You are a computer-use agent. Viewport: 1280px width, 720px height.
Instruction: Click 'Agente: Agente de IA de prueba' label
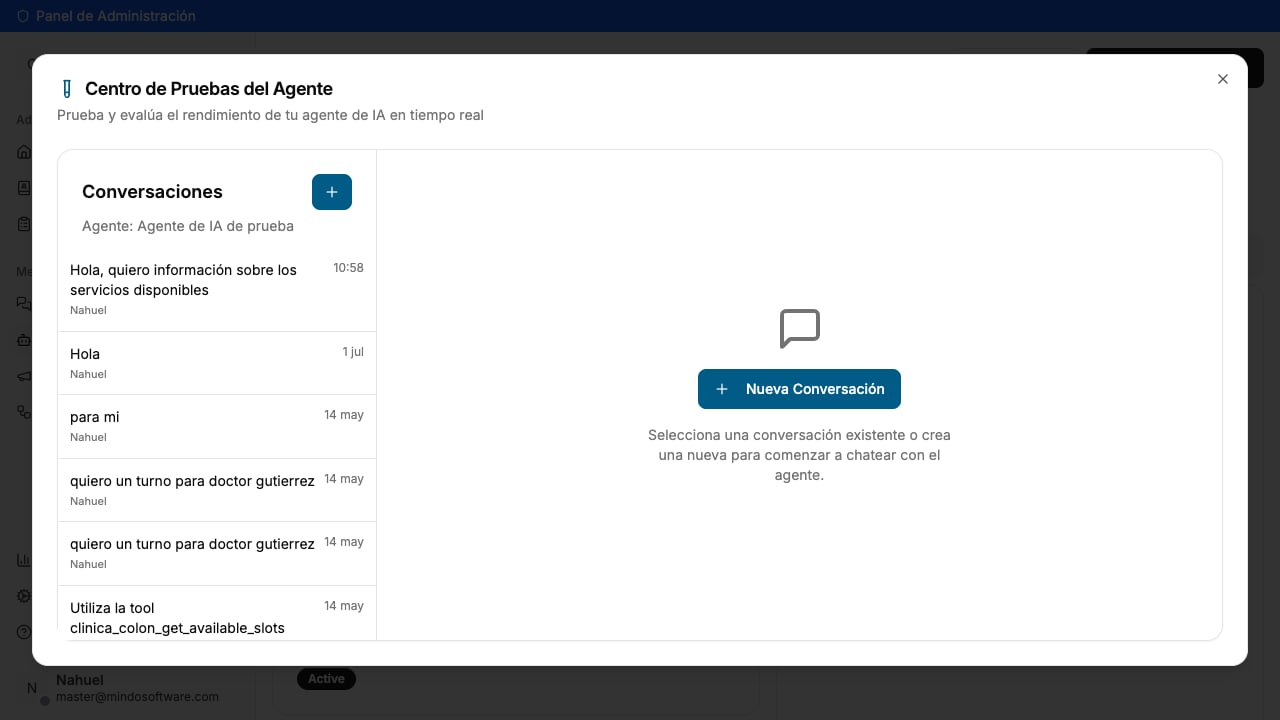tap(188, 226)
